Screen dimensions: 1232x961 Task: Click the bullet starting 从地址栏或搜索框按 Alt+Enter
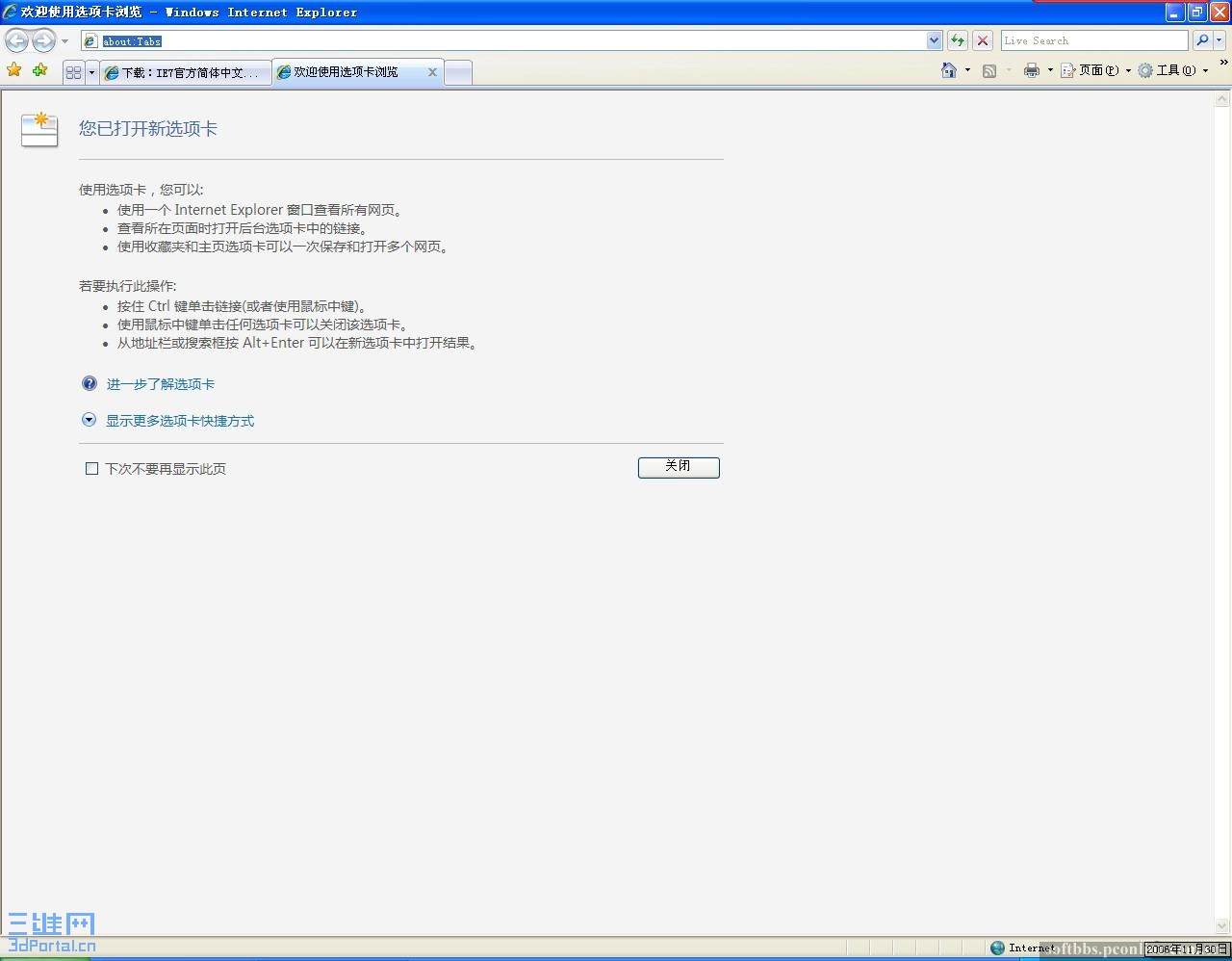click(297, 343)
